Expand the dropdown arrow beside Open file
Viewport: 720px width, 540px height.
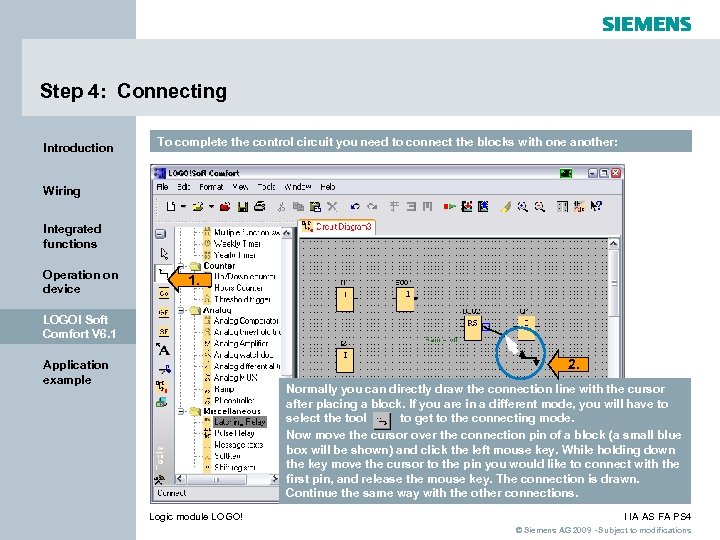point(211,207)
